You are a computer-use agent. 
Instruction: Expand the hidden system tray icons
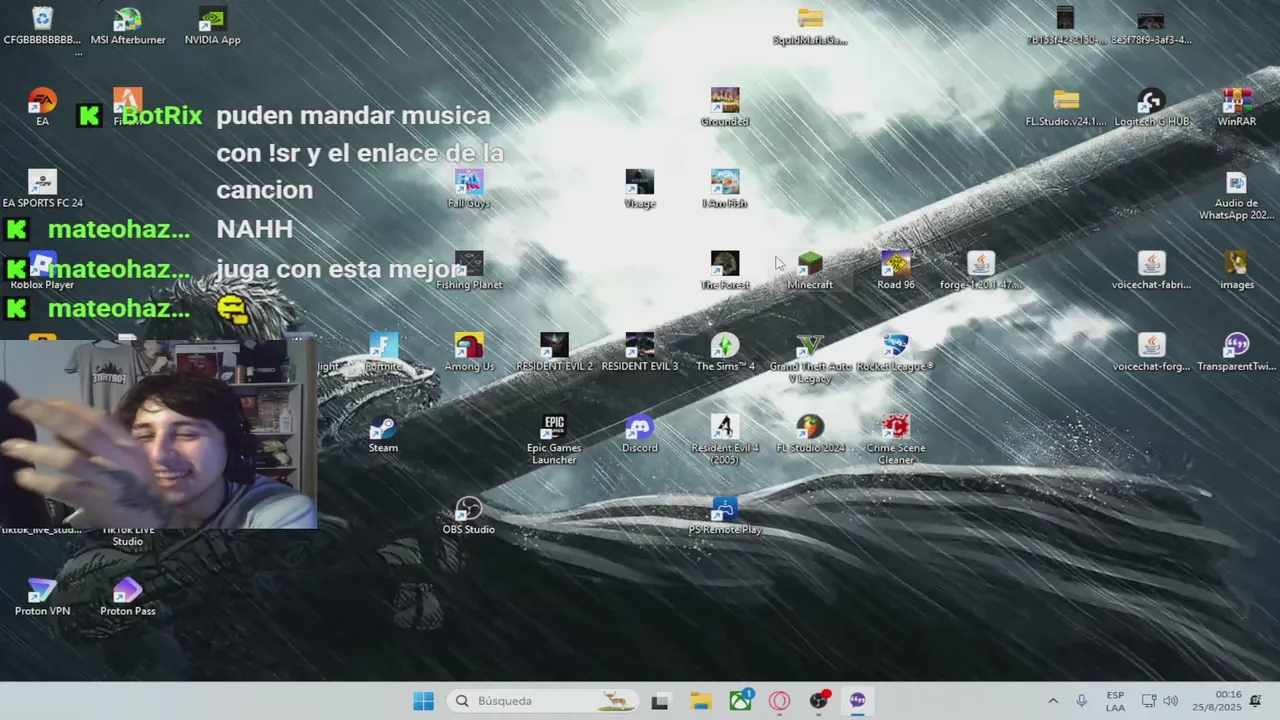click(x=1052, y=701)
